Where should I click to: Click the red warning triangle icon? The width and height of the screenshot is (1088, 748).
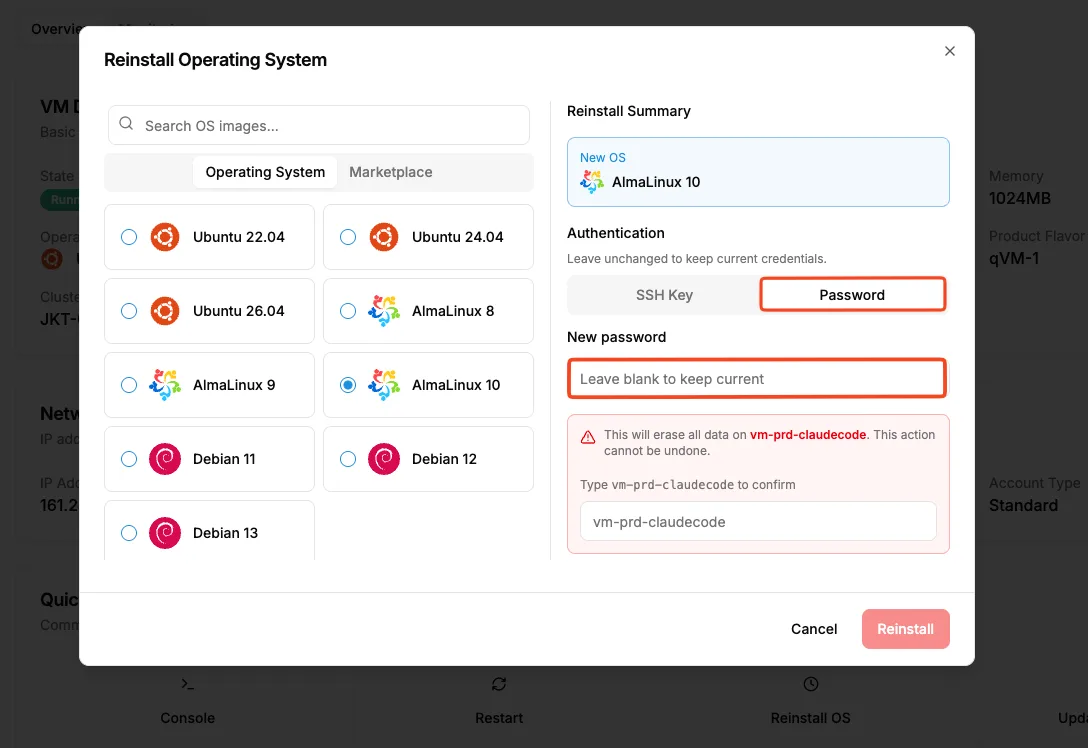(588, 437)
